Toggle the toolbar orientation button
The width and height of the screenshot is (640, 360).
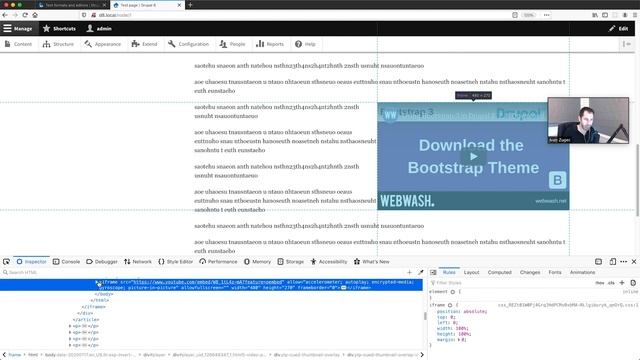click(x=627, y=44)
